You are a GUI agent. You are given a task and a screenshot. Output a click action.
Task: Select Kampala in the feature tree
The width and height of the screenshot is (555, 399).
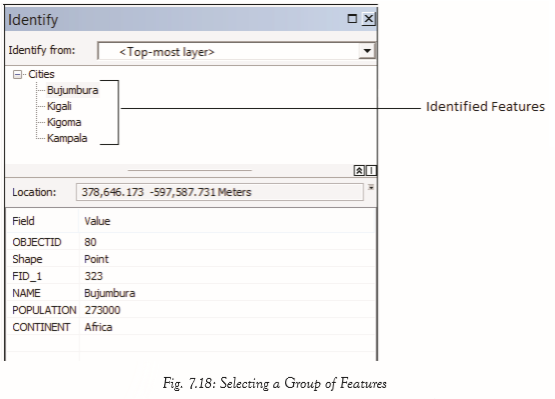(x=67, y=138)
